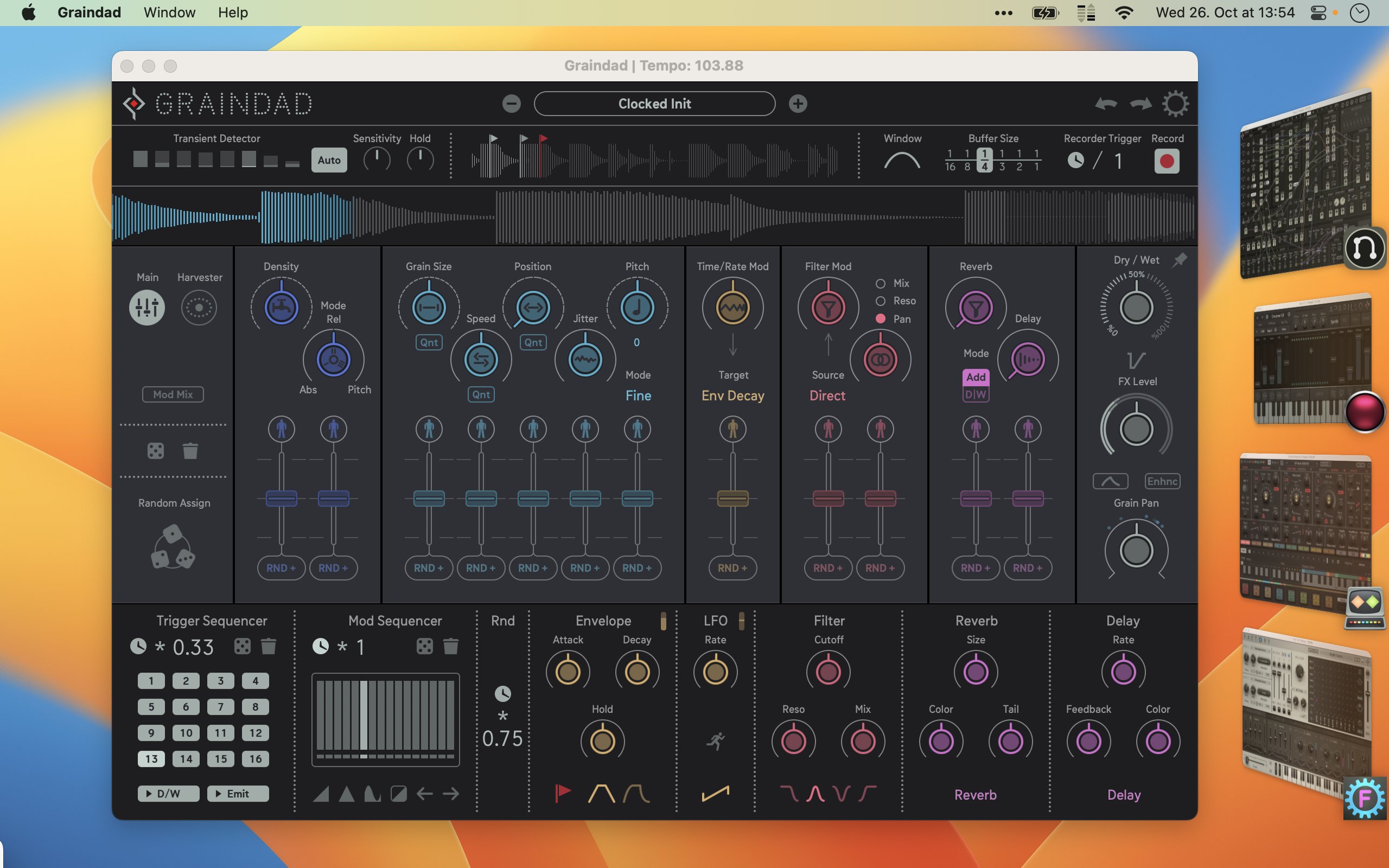The width and height of the screenshot is (1389, 868).
Task: Click the Time/Rate Mod yellow fader
Action: 732,499
